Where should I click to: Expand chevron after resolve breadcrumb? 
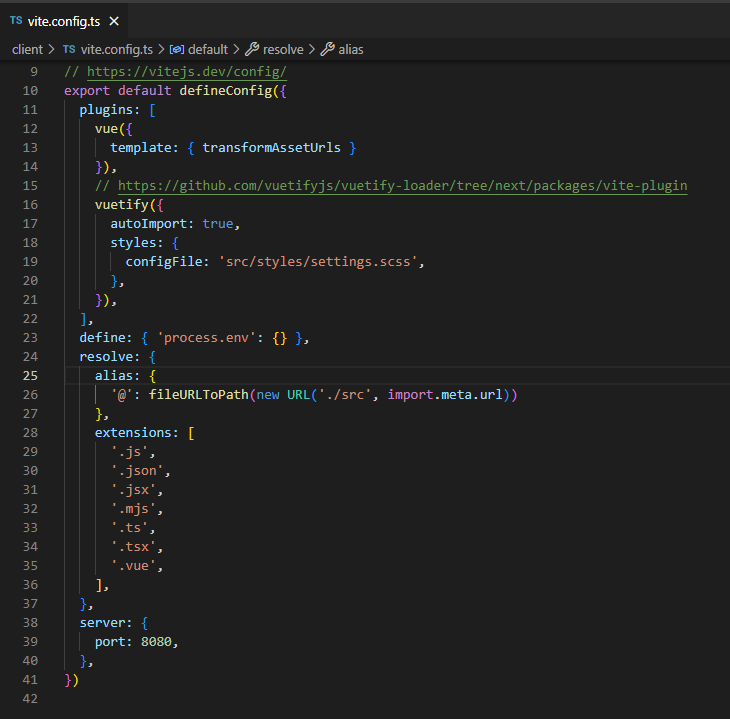[312, 49]
